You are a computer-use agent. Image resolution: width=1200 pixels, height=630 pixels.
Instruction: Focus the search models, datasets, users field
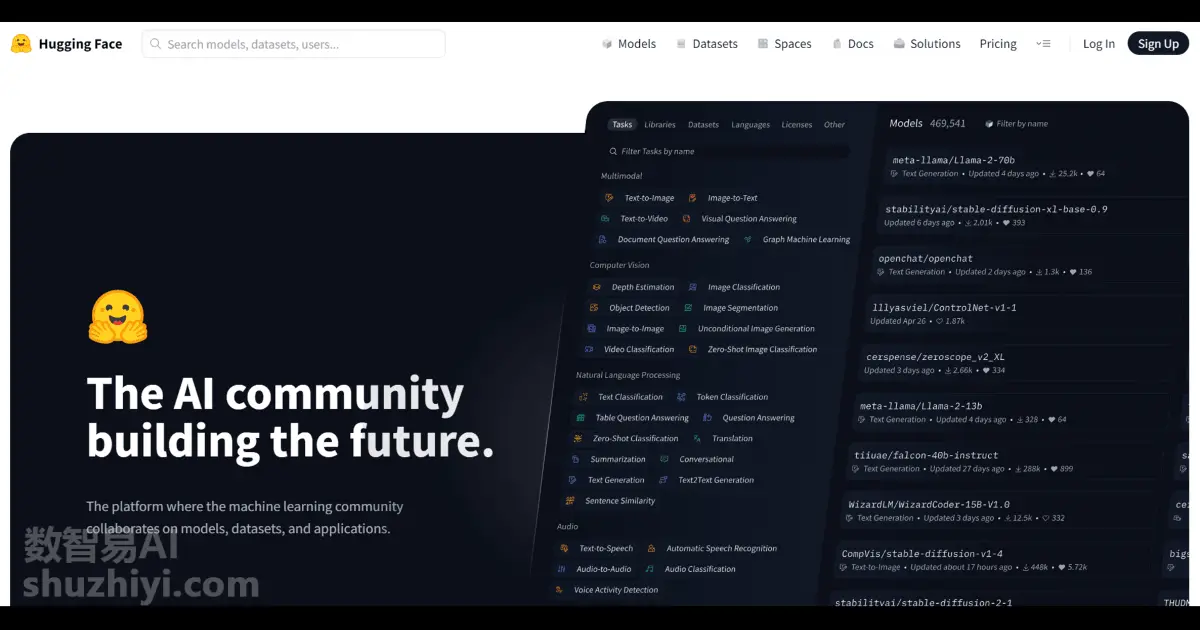(x=293, y=44)
